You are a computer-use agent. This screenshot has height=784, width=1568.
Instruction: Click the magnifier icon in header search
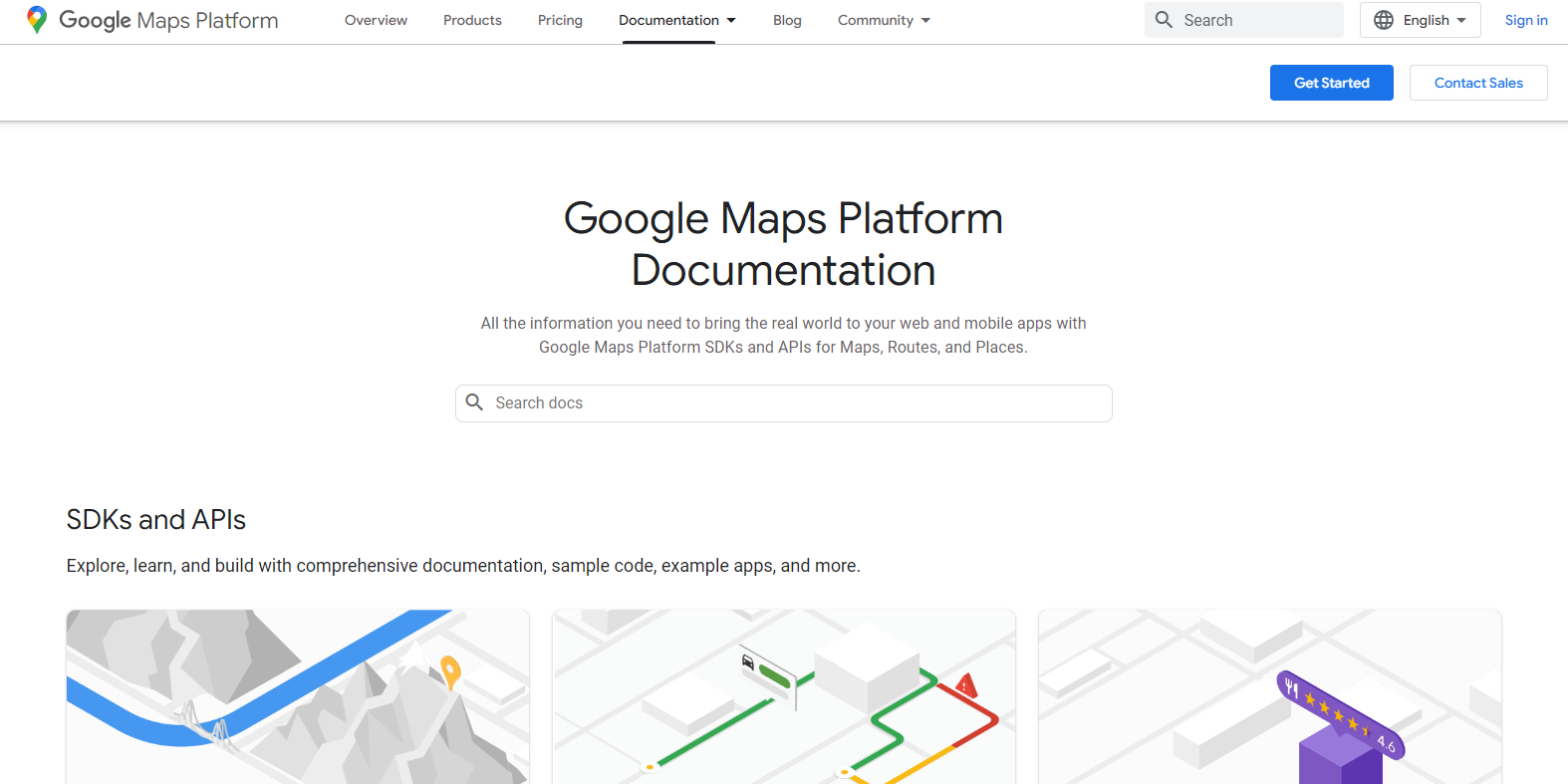click(1164, 20)
